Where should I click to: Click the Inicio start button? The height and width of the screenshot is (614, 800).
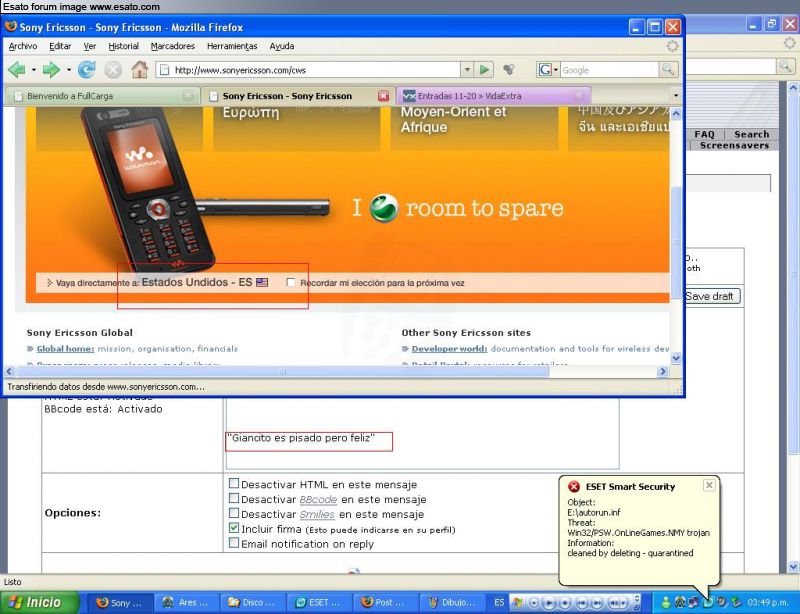(39, 603)
